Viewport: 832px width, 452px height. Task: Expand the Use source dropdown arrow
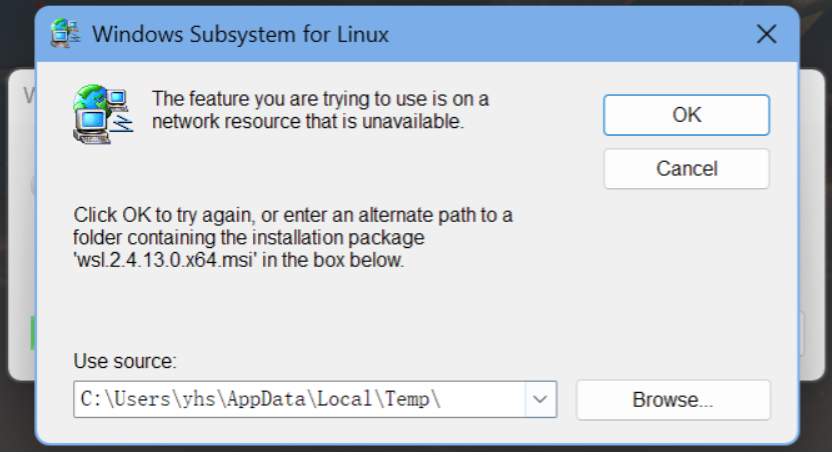click(x=540, y=399)
